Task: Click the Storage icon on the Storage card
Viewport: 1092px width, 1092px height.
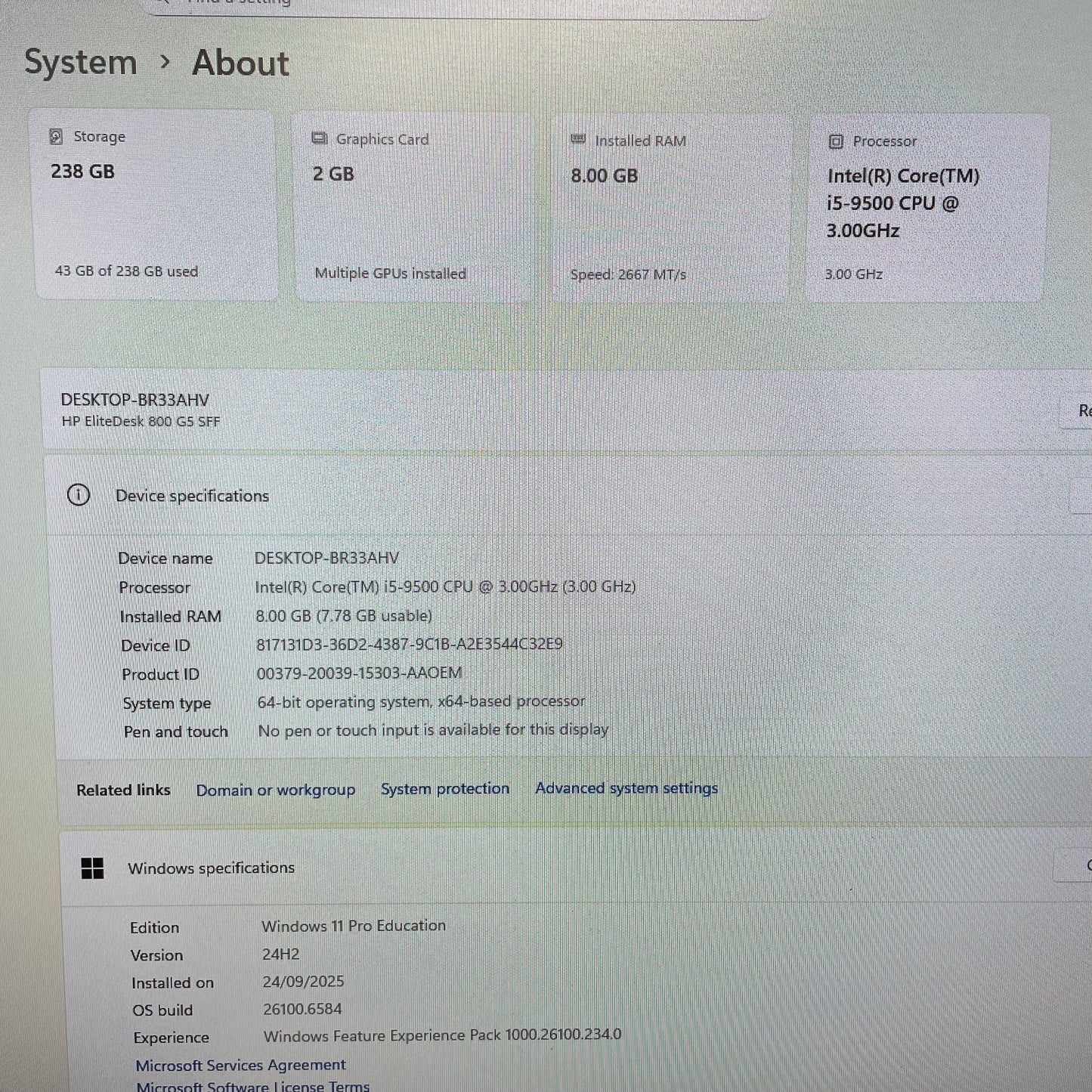Action: tap(57, 137)
